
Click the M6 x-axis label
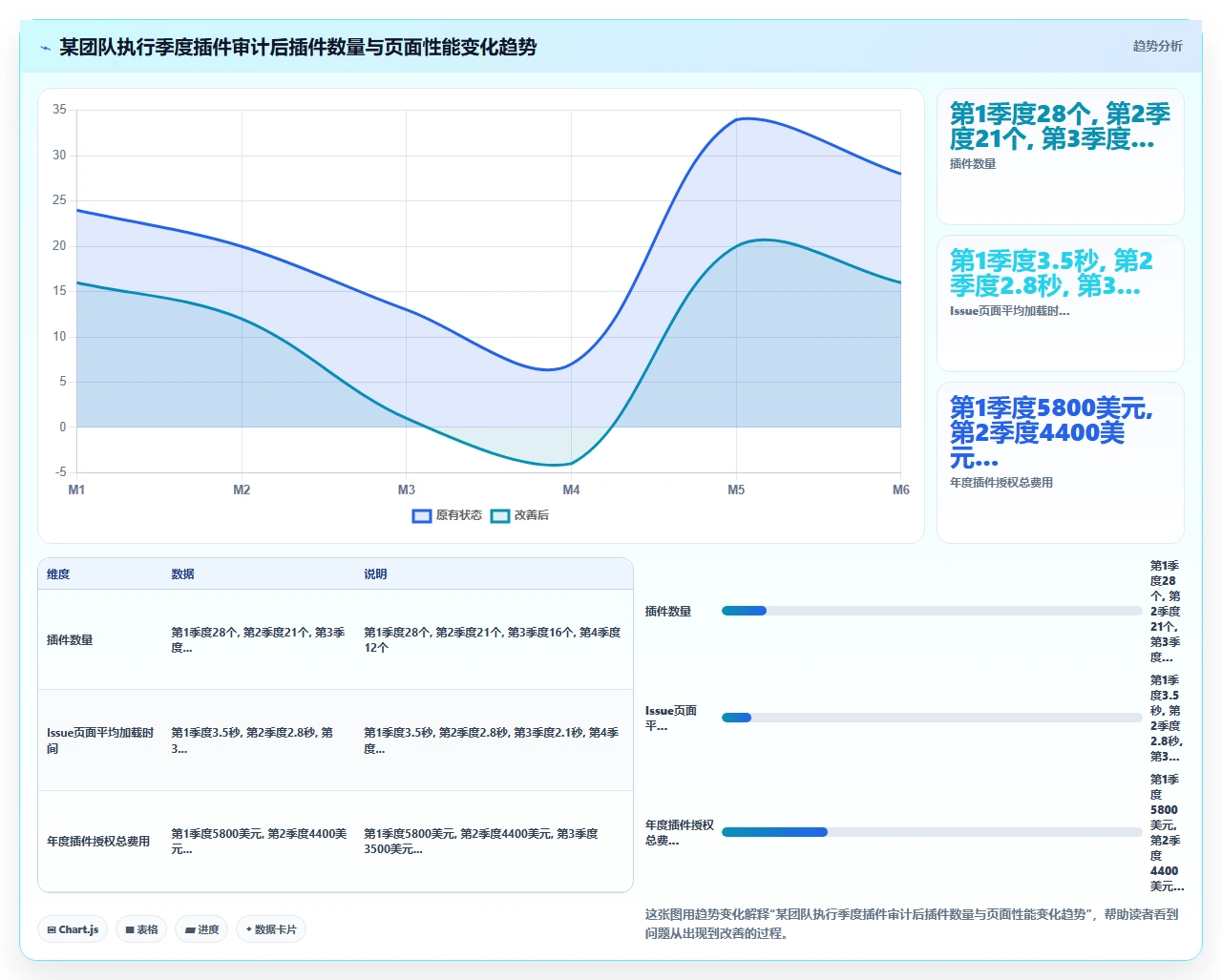(x=900, y=490)
